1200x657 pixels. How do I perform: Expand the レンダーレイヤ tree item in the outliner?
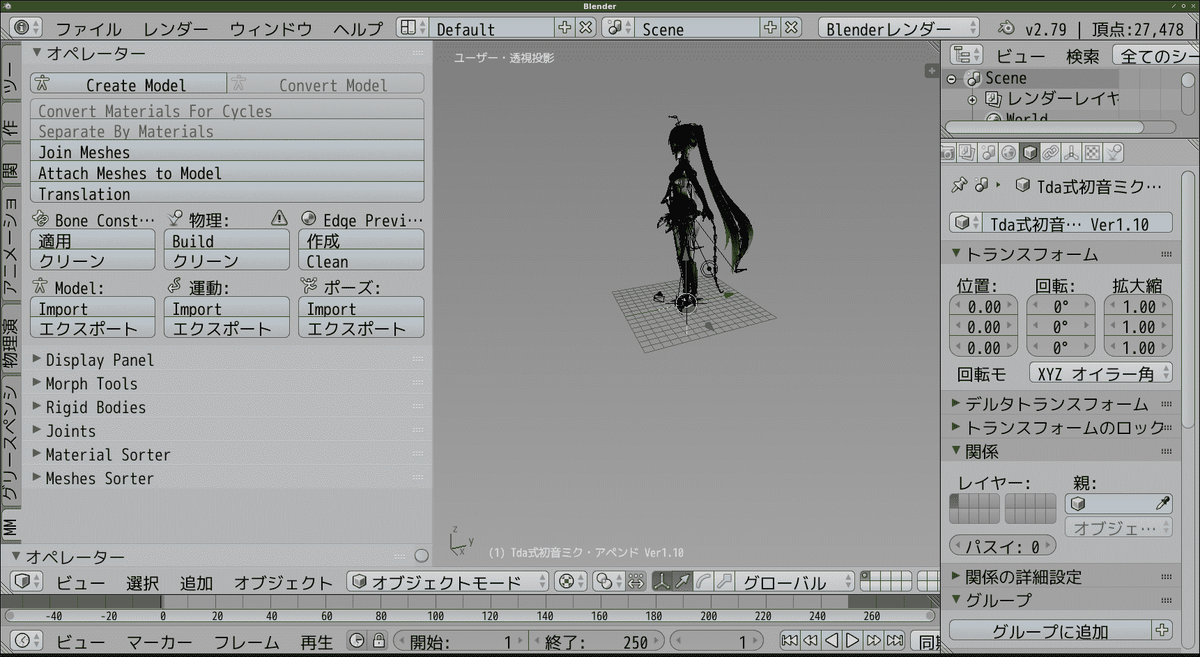(x=972, y=99)
